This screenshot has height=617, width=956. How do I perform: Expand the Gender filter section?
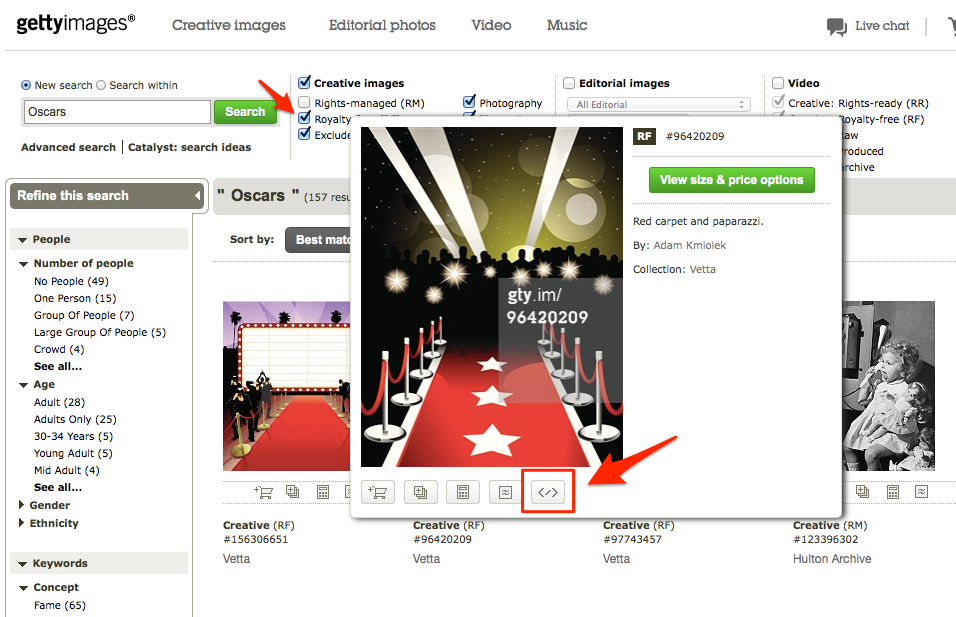(x=24, y=506)
